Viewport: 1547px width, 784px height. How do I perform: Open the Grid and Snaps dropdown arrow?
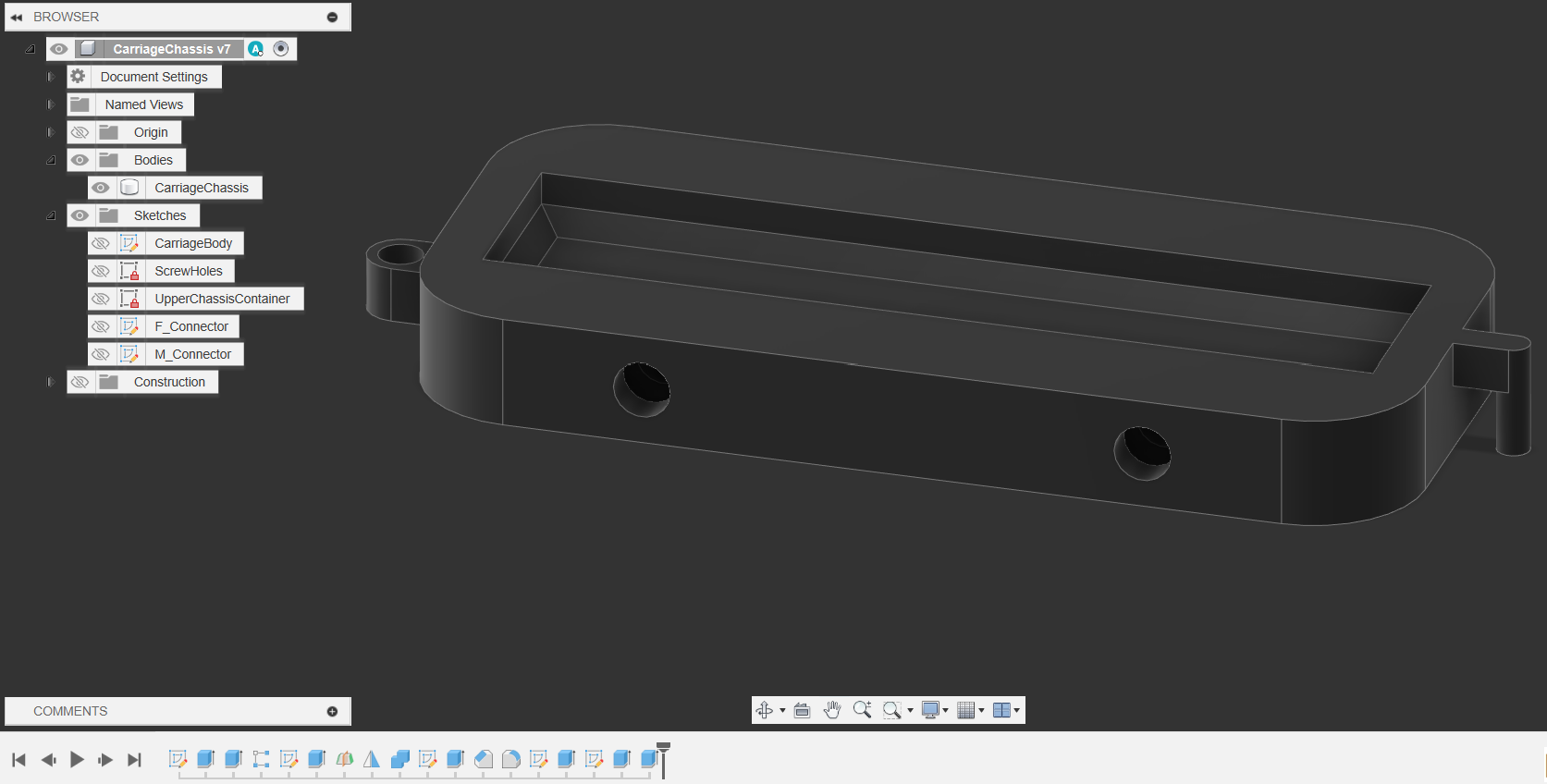981,710
